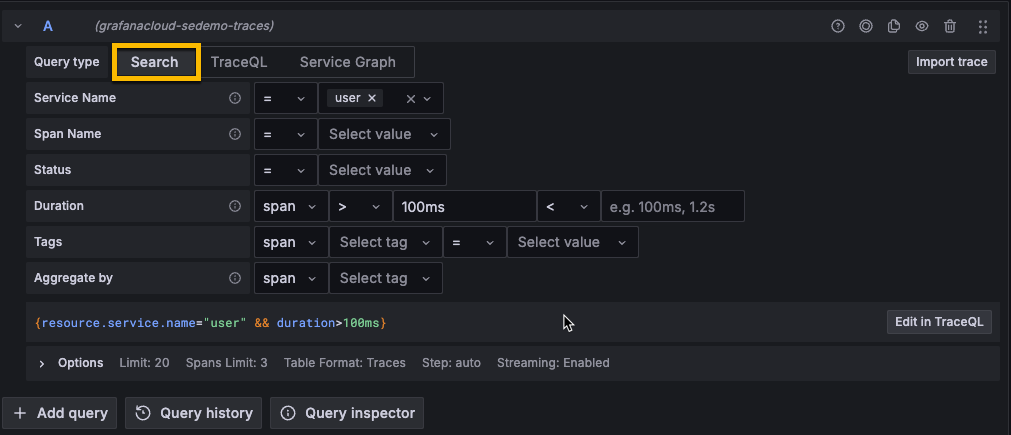Screen dimensions: 1011x435
Task: Click the maximum duration input field
Action: pyautogui.click(x=672, y=206)
